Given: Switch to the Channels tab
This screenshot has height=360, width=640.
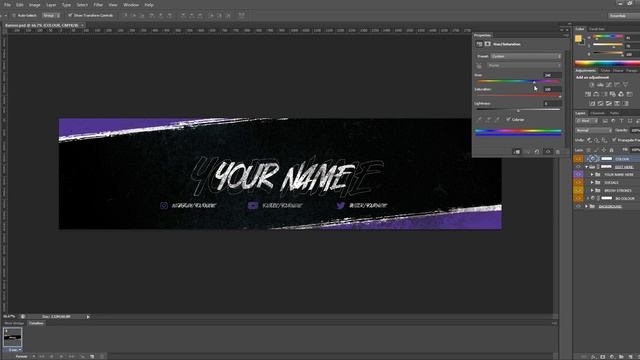Looking at the screenshot, I should 598,113.
